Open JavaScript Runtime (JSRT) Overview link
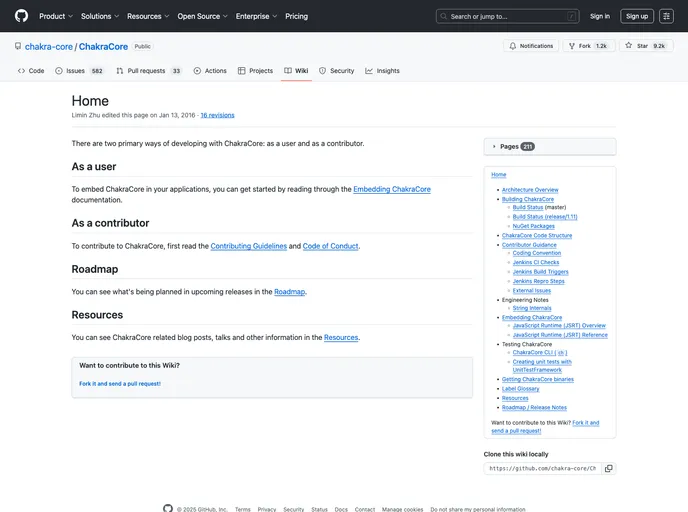688x512 pixels. point(559,326)
